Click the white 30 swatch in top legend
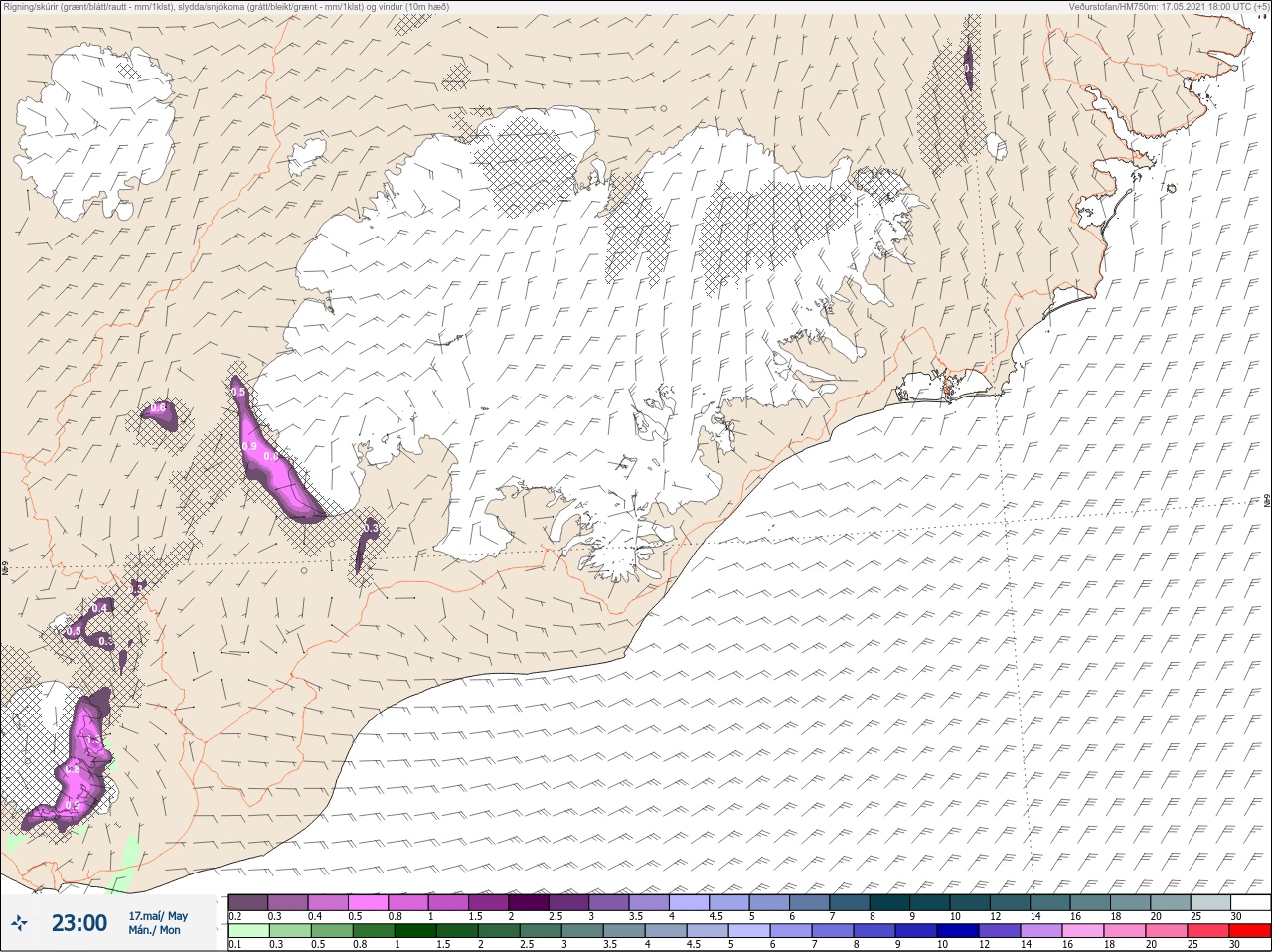 [x=1250, y=902]
